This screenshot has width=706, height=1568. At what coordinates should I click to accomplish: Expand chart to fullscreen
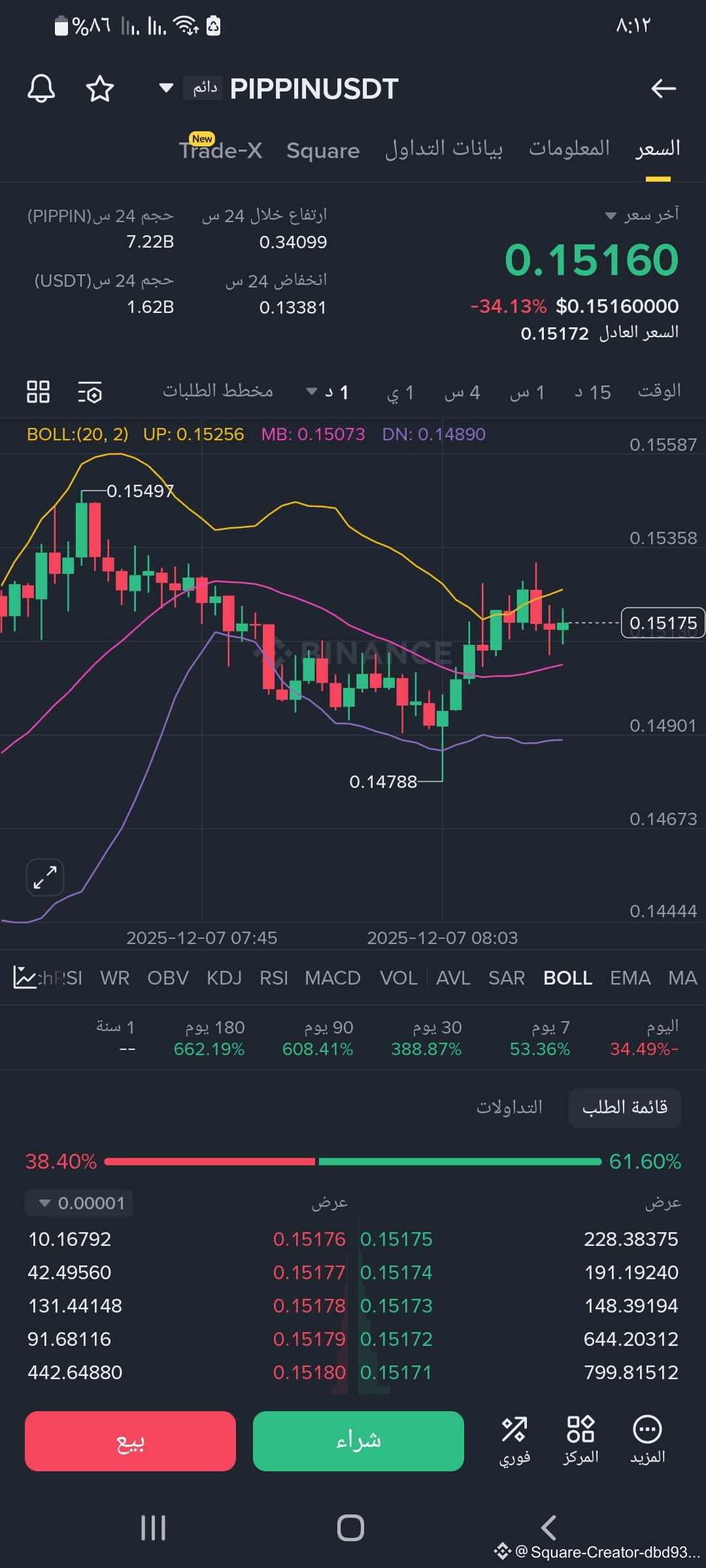pos(44,877)
